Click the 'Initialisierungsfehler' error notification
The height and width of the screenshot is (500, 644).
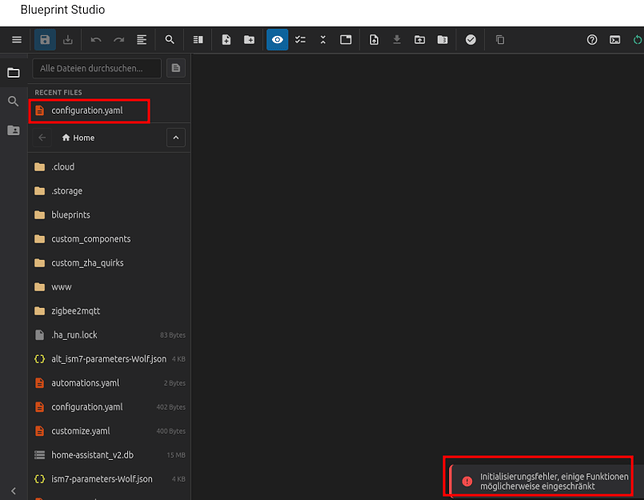point(547,481)
